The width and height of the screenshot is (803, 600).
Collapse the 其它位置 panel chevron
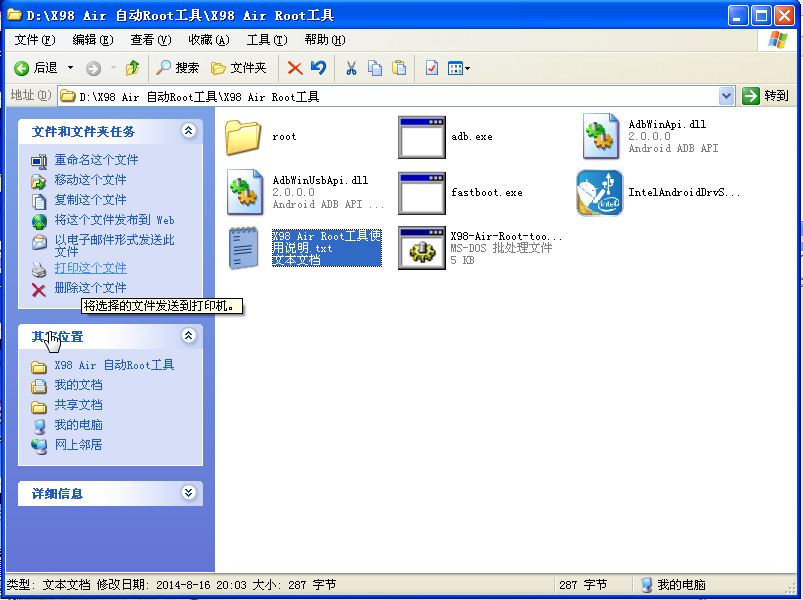tap(188, 336)
